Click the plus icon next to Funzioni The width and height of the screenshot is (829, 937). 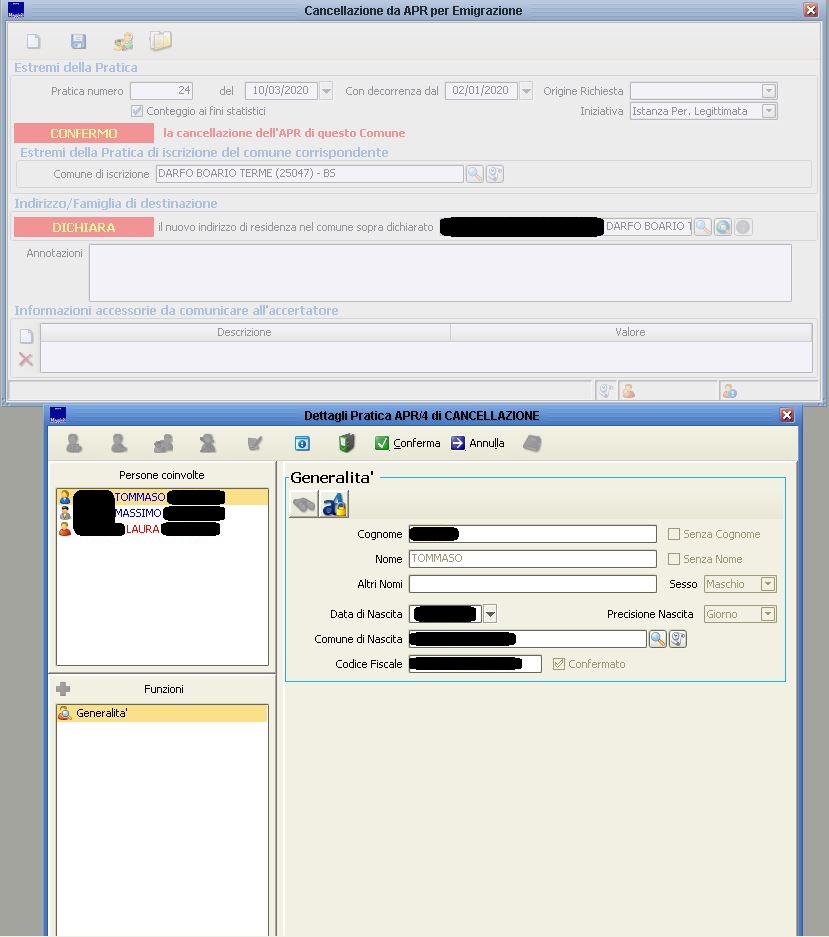pos(63,689)
